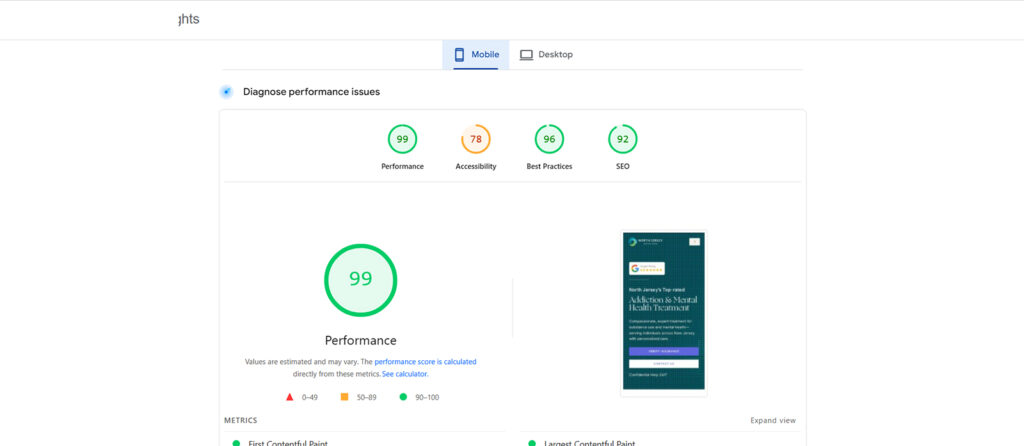The width and height of the screenshot is (1024, 446).
Task: Click the orange square 50–89 legend icon
Action: click(344, 397)
